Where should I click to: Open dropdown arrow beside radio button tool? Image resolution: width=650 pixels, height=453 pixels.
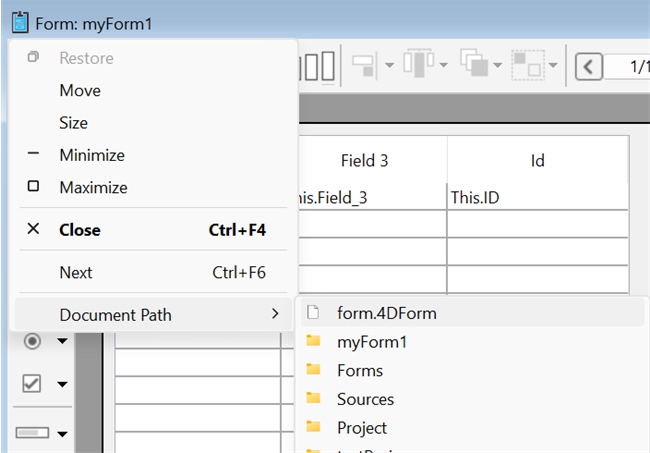tap(63, 342)
